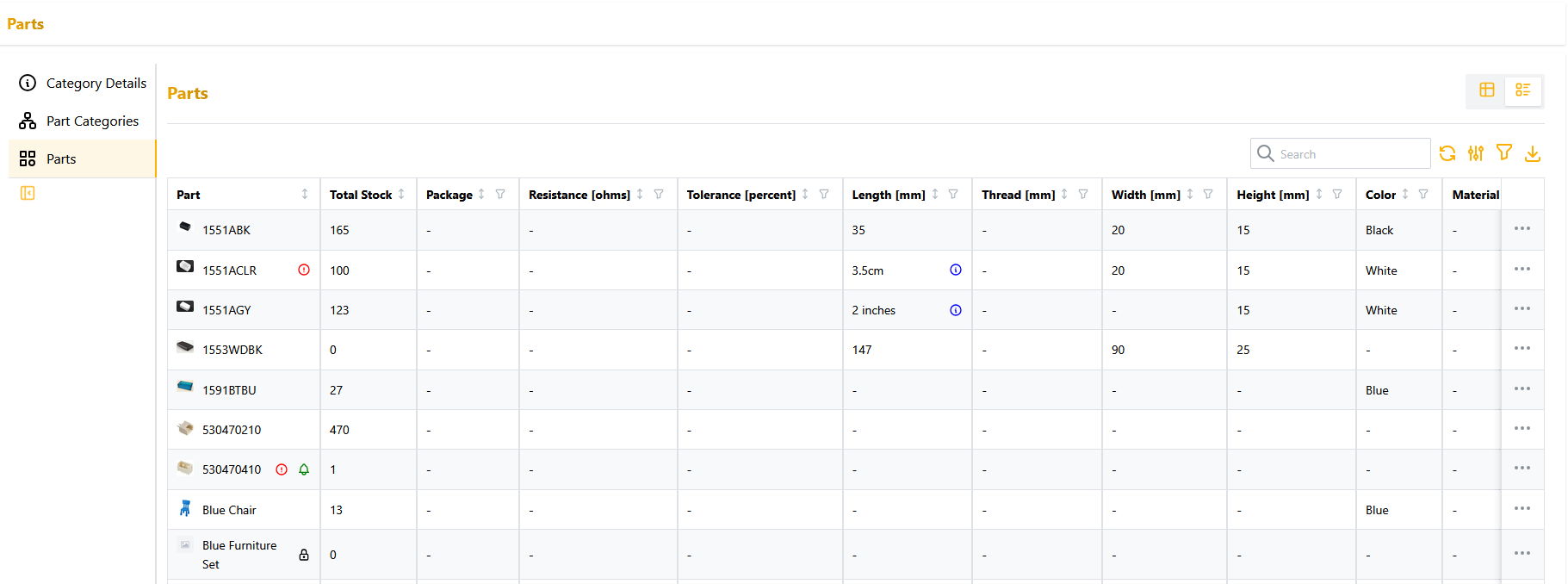This screenshot has height=584, width=1568.
Task: Open row actions for 1551ACLR
Action: click(x=1522, y=269)
